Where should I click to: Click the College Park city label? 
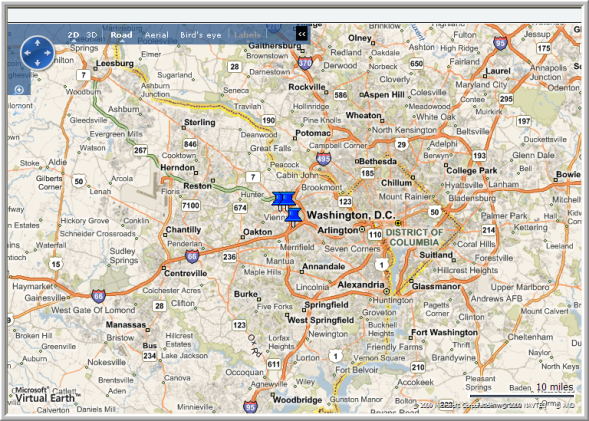[x=471, y=171]
